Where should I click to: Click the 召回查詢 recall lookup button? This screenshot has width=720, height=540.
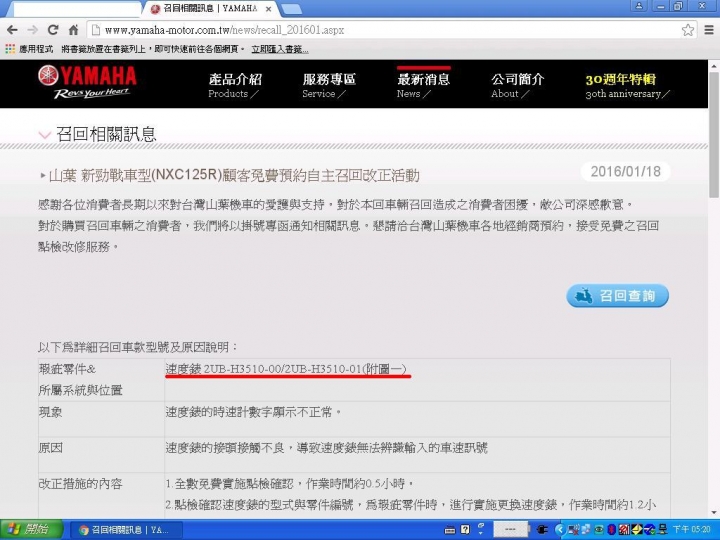click(618, 296)
